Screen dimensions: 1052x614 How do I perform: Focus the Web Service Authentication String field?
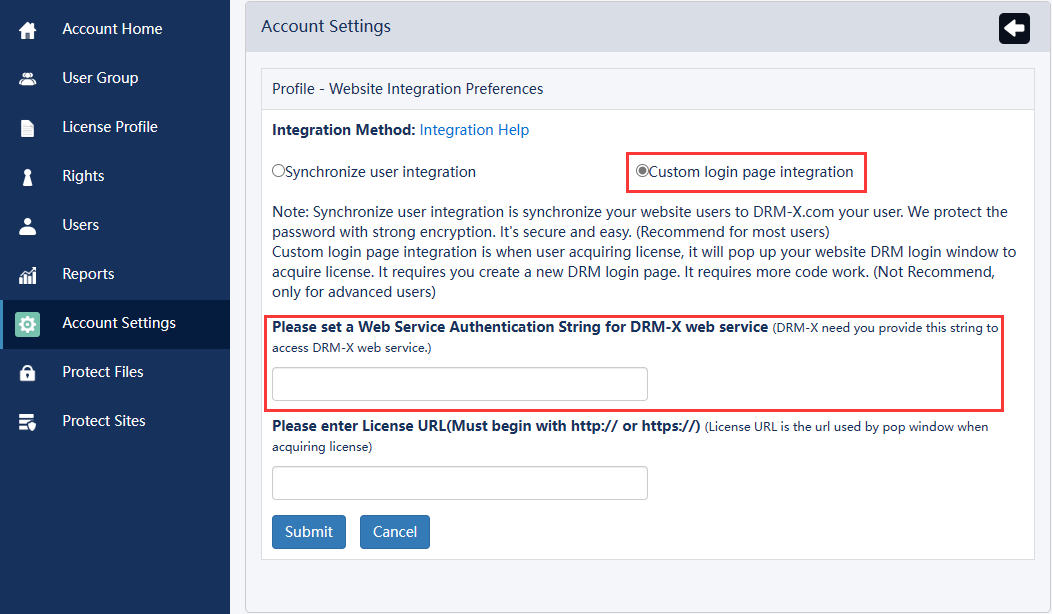[460, 384]
